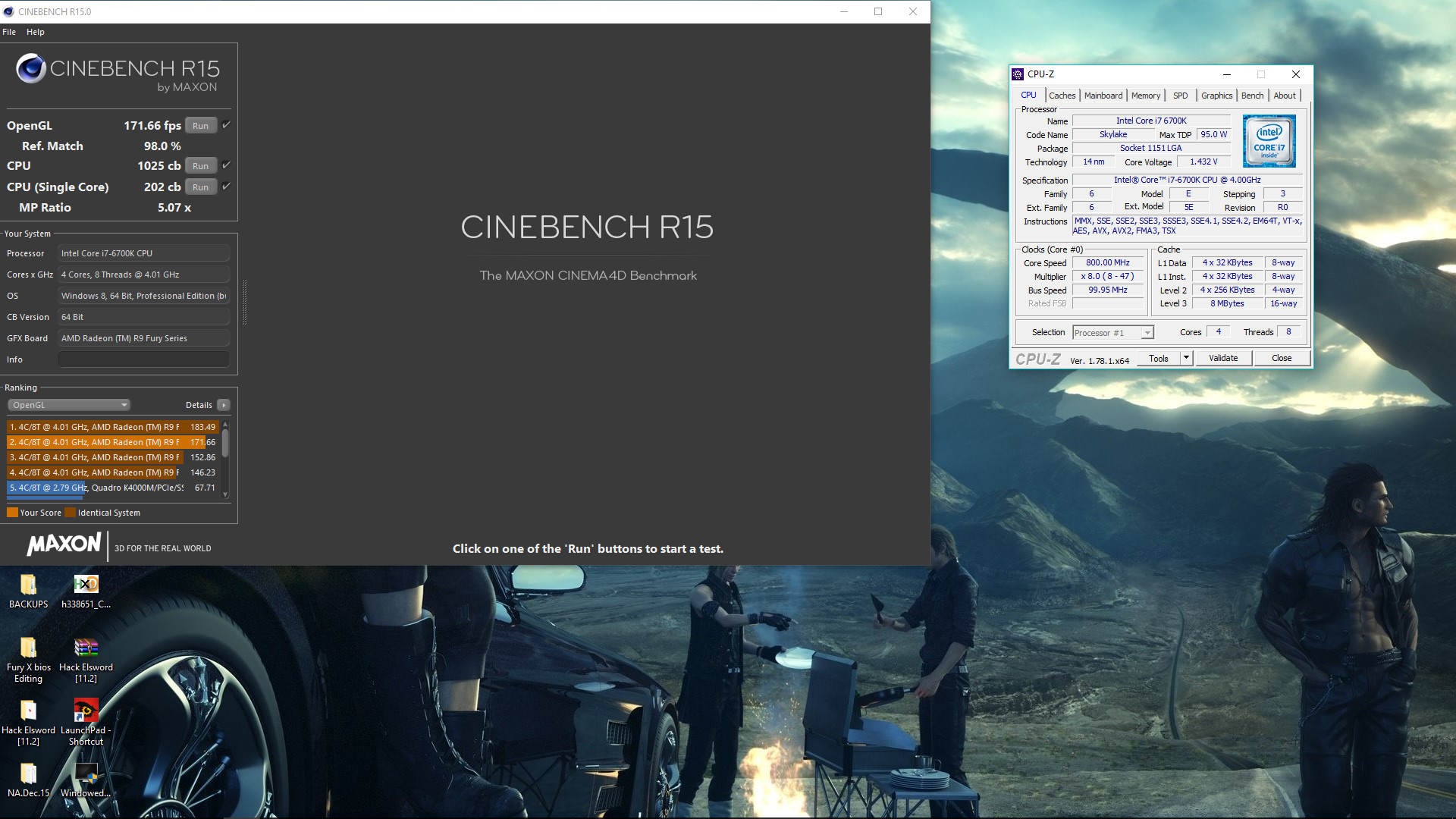This screenshot has width=1456, height=819.
Task: Click the MAXON logo
Action: (64, 544)
